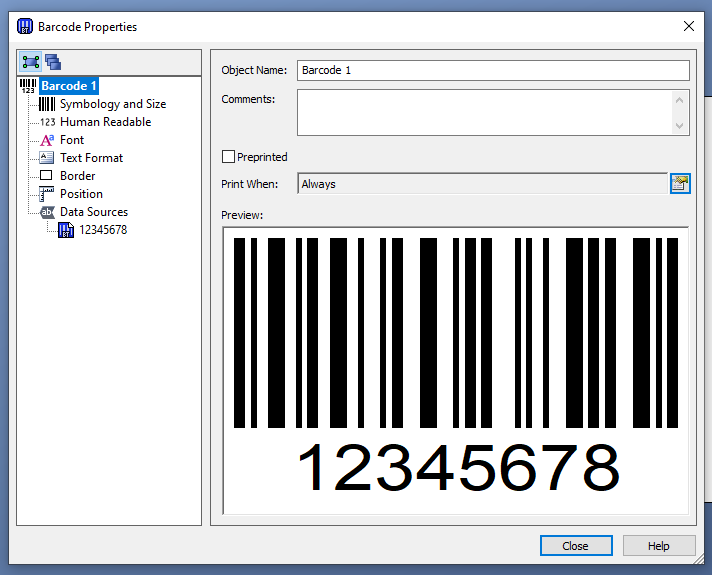The width and height of the screenshot is (712, 575).
Task: Select the layered objects view toolbar icon
Action: [x=53, y=62]
